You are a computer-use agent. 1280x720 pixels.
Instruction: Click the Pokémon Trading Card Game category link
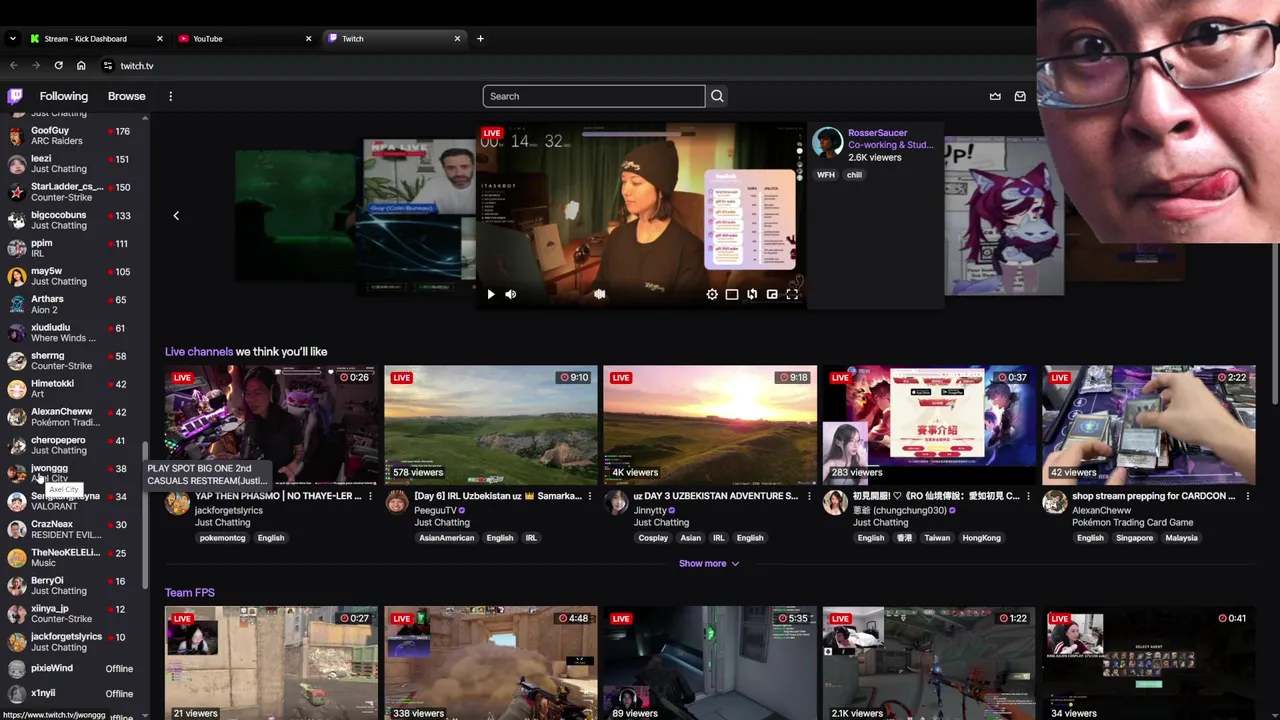point(1132,523)
